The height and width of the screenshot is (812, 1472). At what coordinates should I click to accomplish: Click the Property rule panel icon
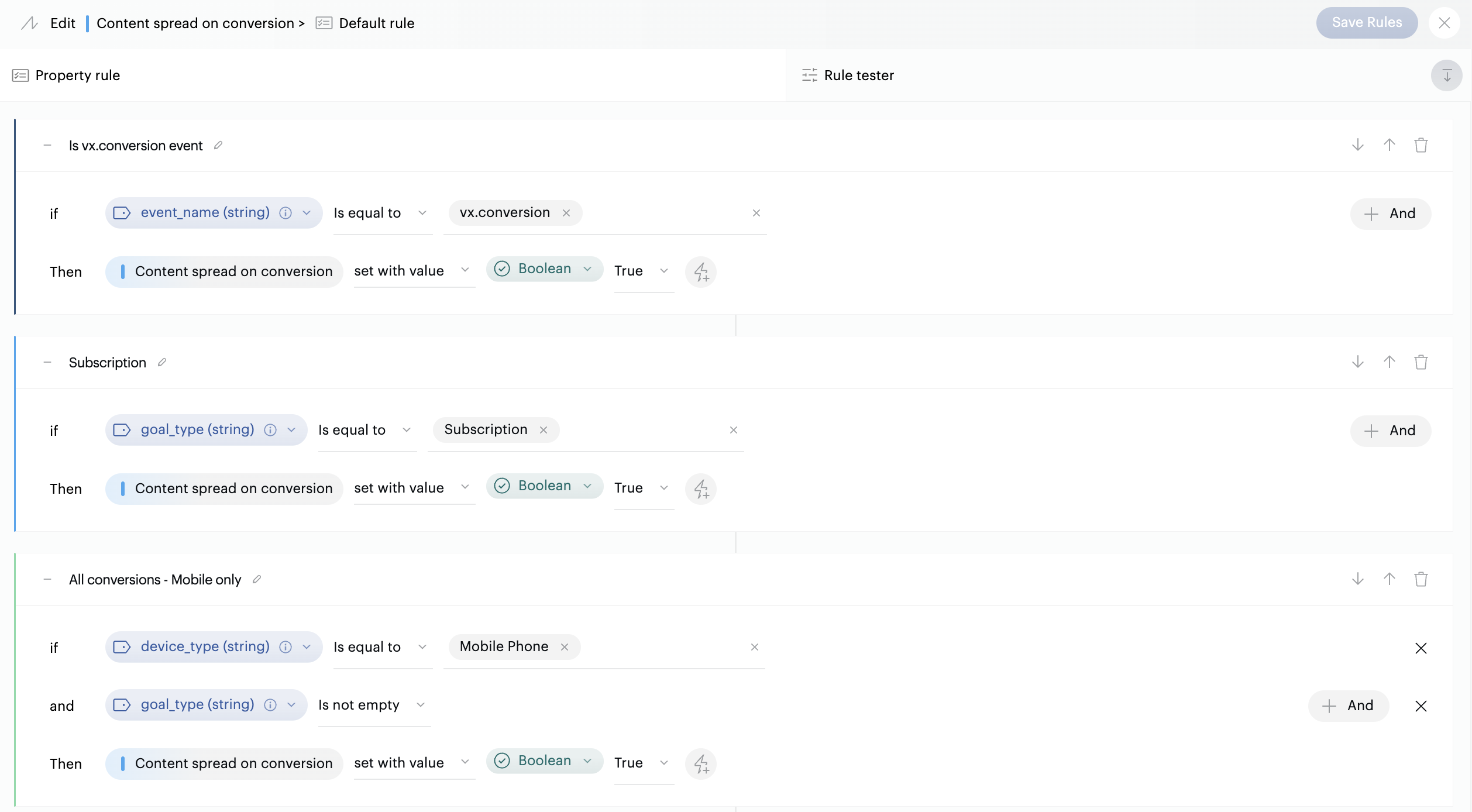click(20, 75)
